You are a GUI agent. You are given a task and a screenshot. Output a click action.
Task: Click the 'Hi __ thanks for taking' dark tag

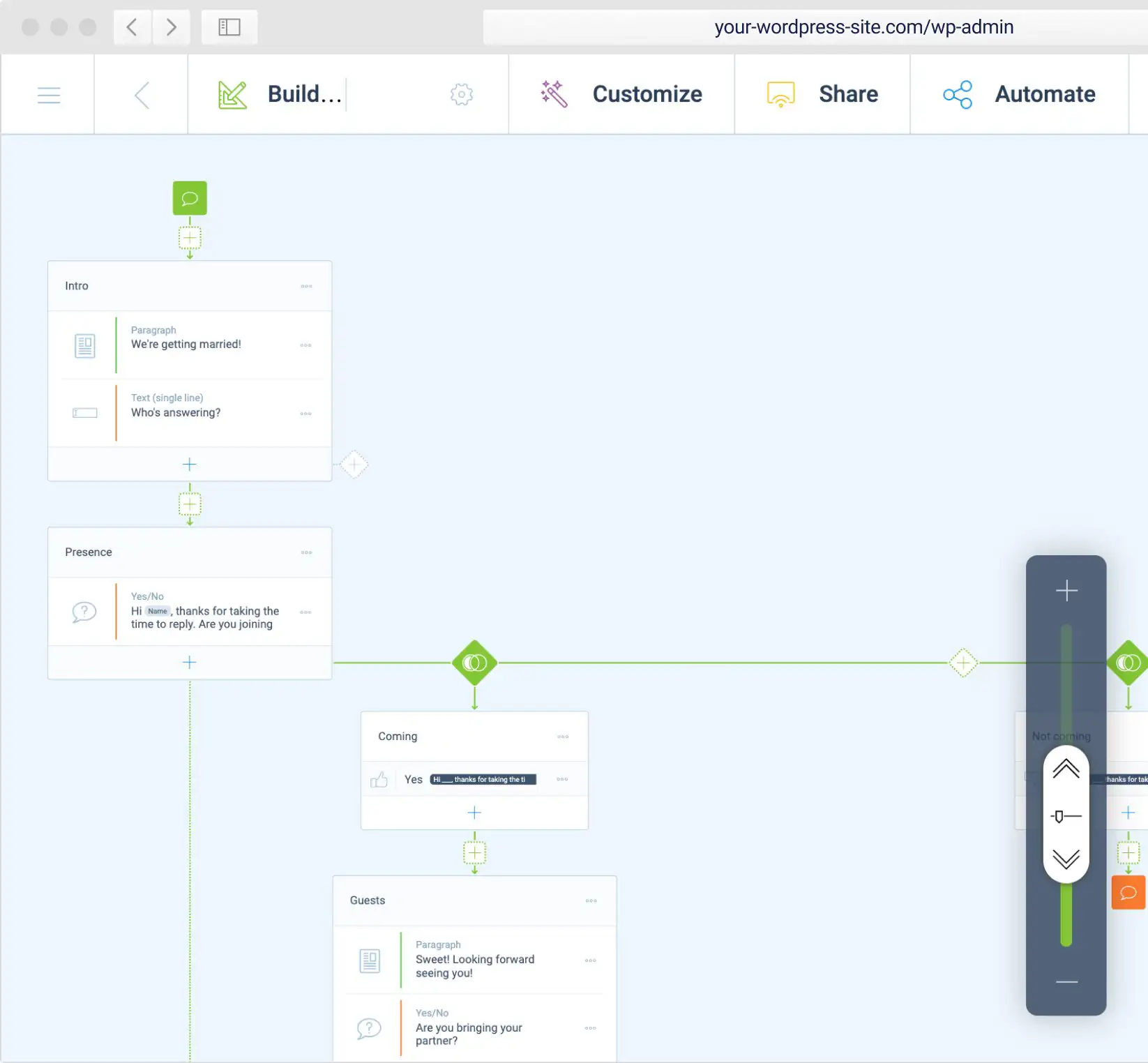click(483, 779)
